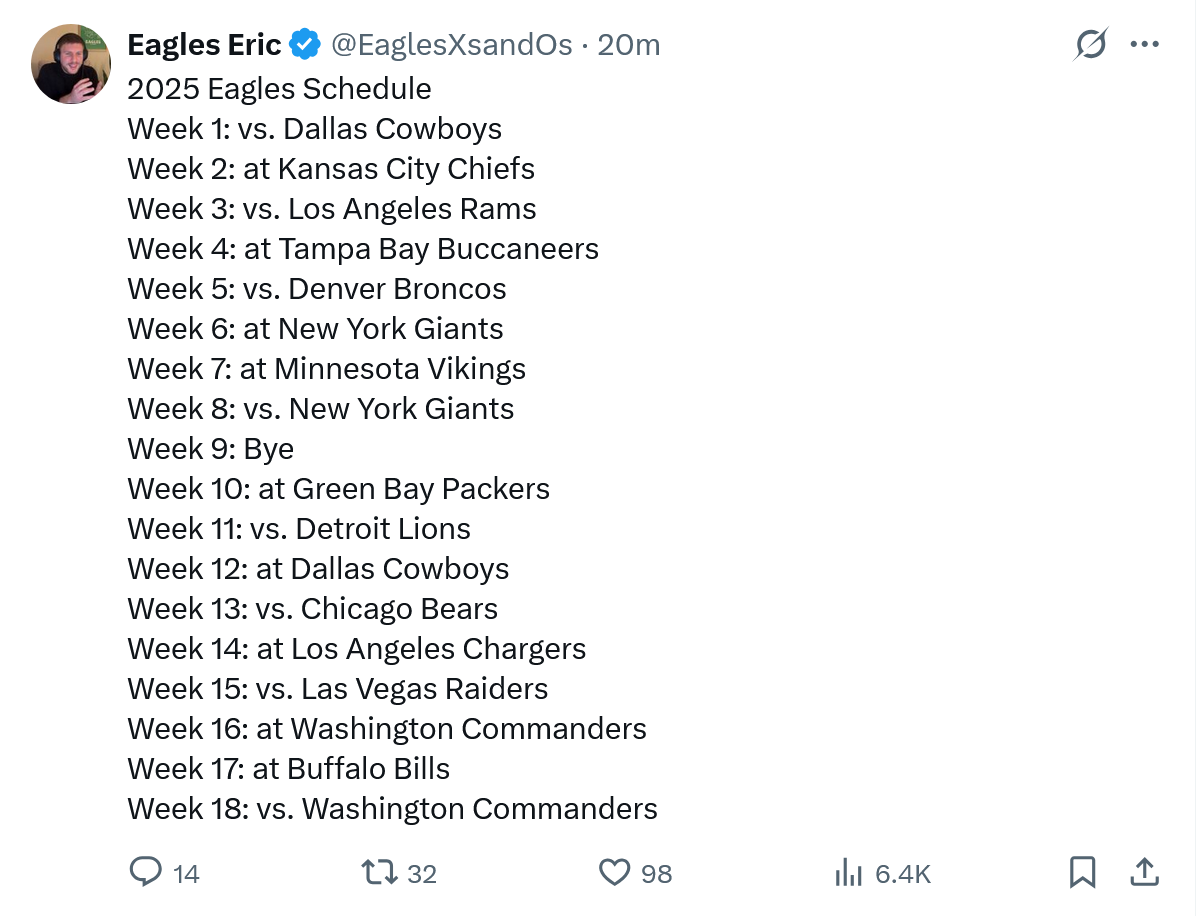Open the share menu arrow icon
This screenshot has width=1196, height=916.
[1144, 872]
